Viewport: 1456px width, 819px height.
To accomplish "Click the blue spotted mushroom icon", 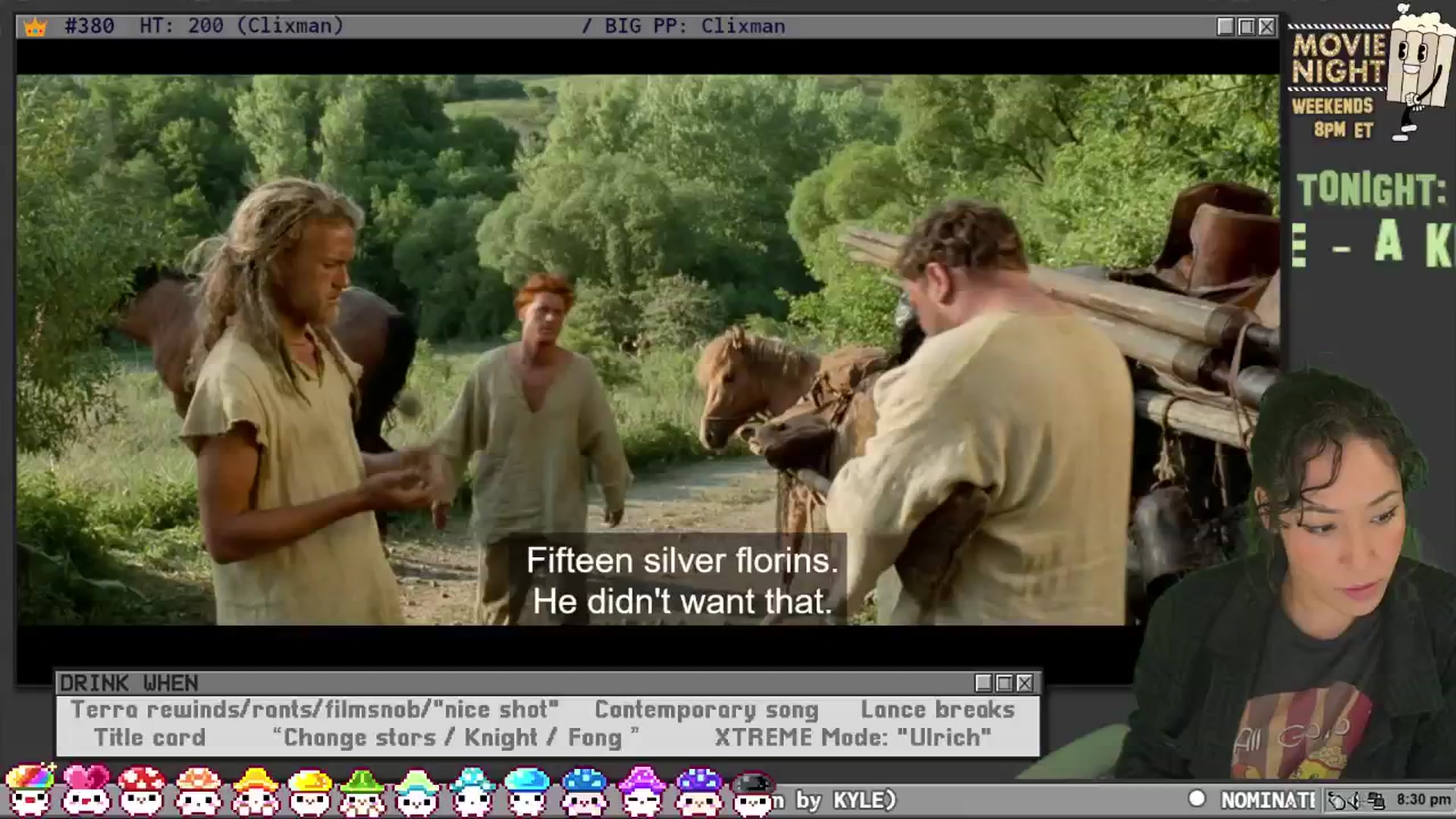I will tap(584, 789).
